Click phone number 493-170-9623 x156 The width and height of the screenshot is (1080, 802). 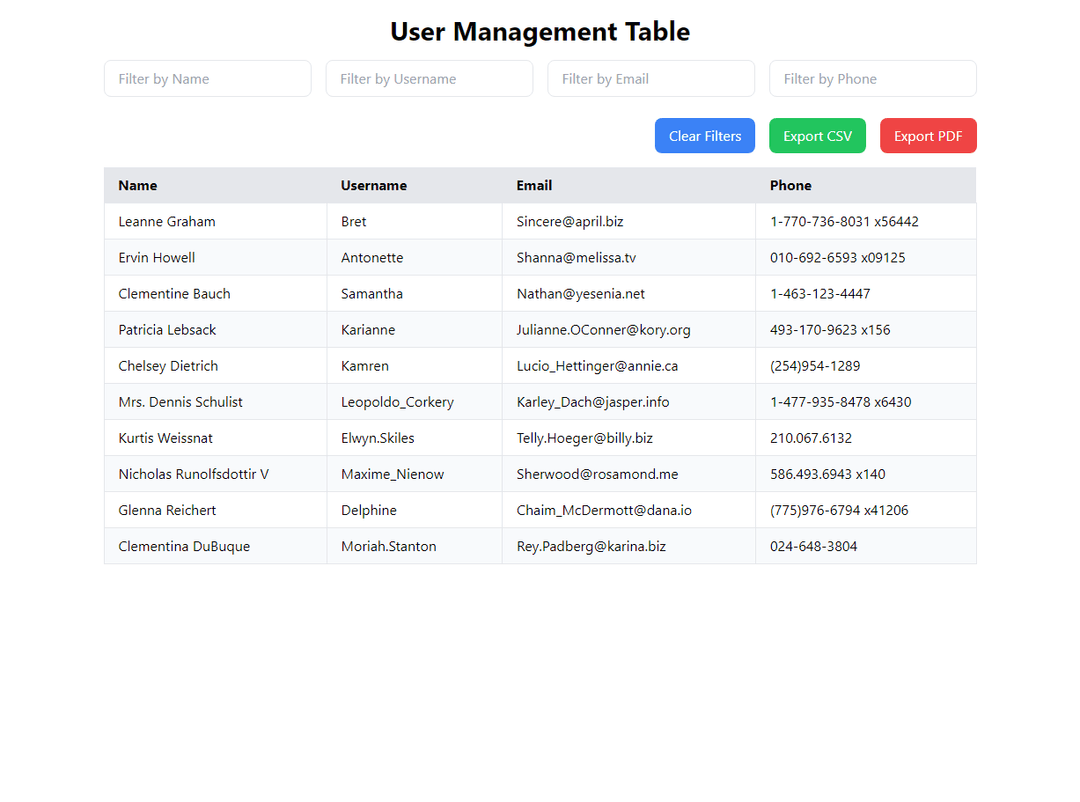point(830,330)
